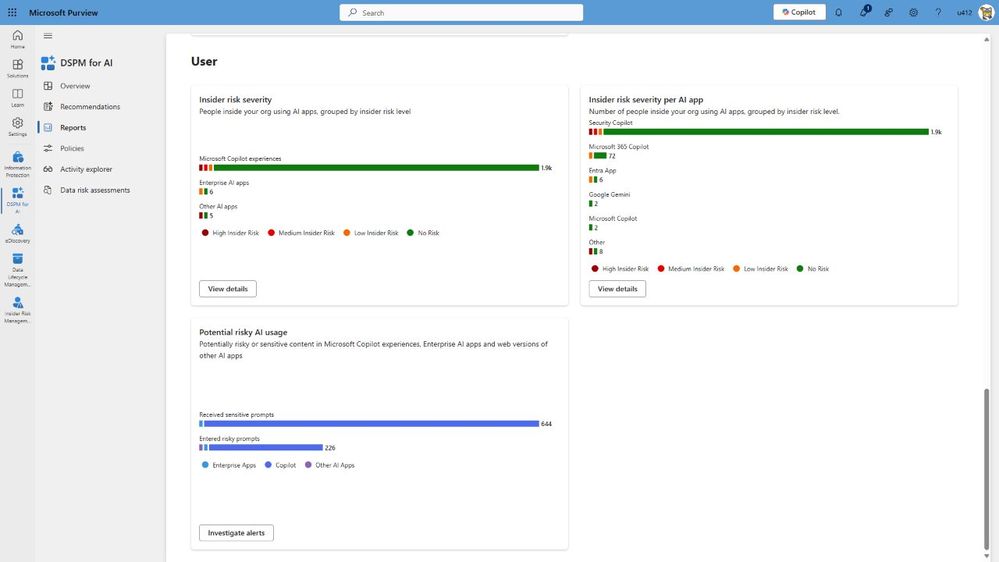Screen dimensions: 999x562
Task: Click the 'Potential risky AI usage' heading
Action: click(243, 332)
